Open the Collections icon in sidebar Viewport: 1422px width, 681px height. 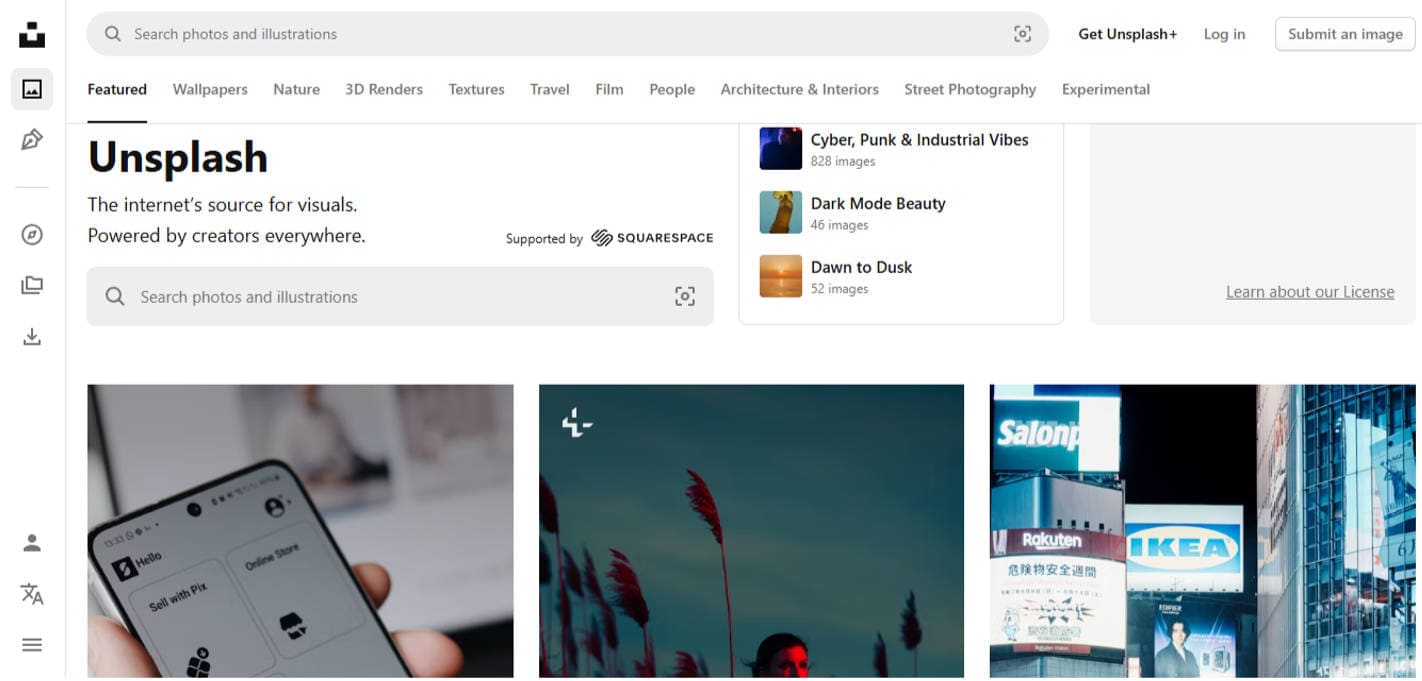32,286
